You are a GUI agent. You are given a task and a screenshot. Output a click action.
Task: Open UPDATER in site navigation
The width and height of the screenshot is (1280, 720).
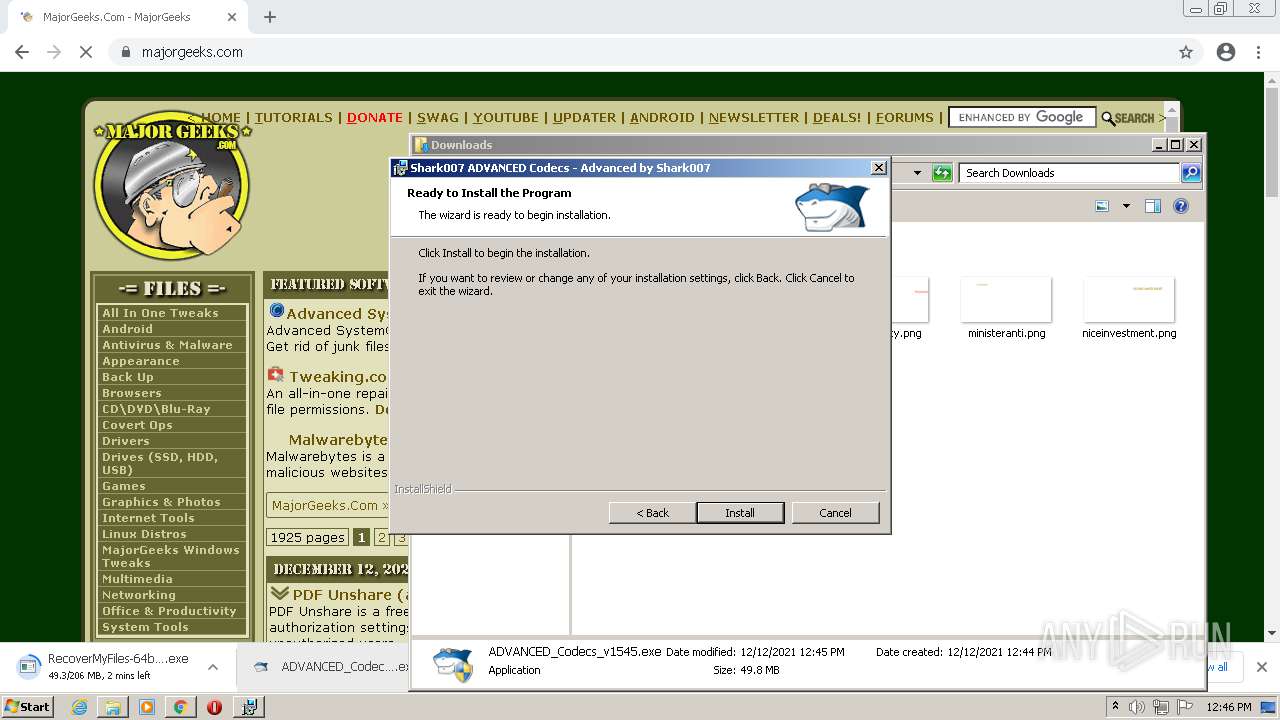584,117
